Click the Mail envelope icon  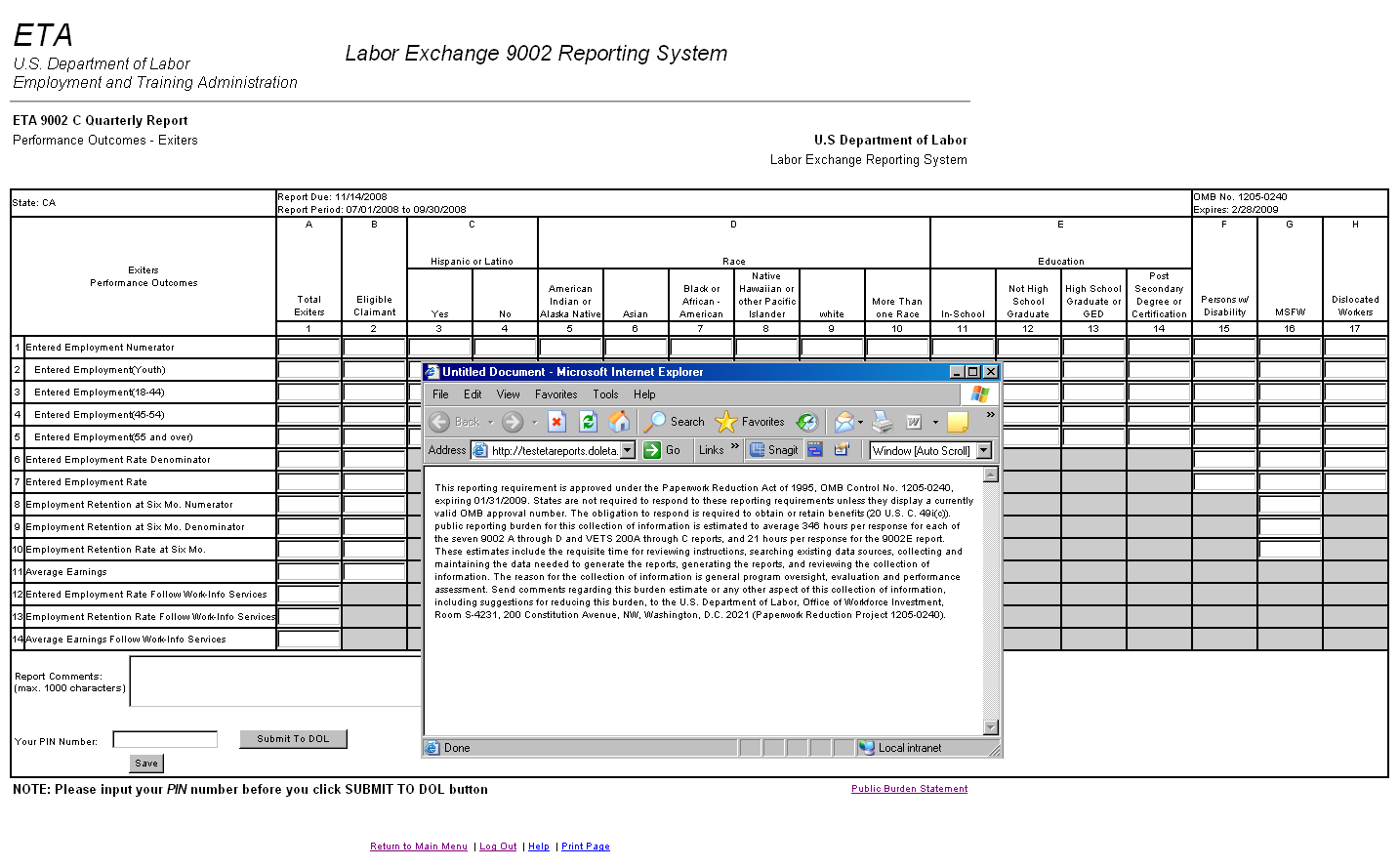click(x=844, y=422)
